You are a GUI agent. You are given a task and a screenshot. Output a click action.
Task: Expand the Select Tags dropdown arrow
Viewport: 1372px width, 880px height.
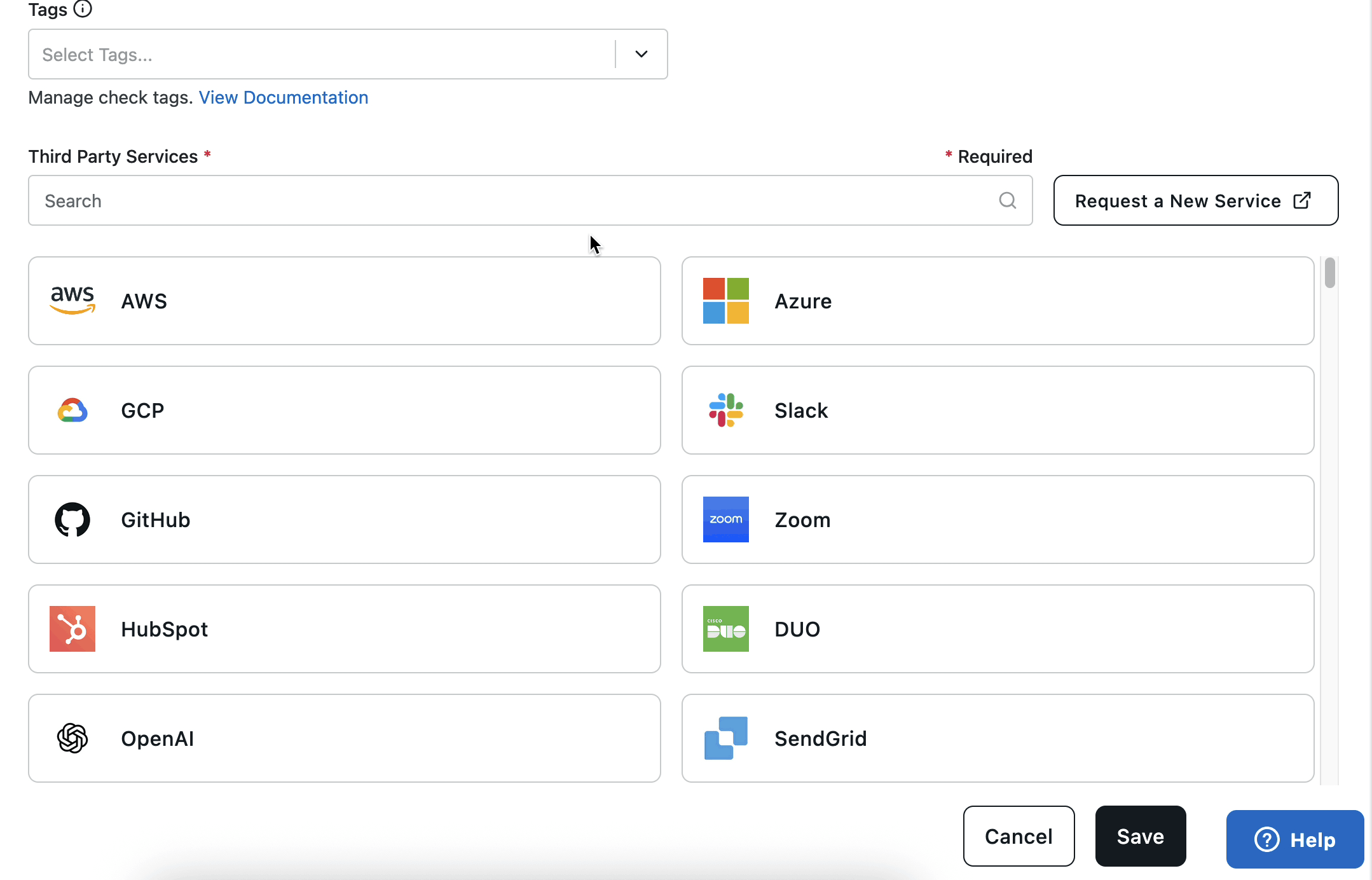[x=641, y=54]
